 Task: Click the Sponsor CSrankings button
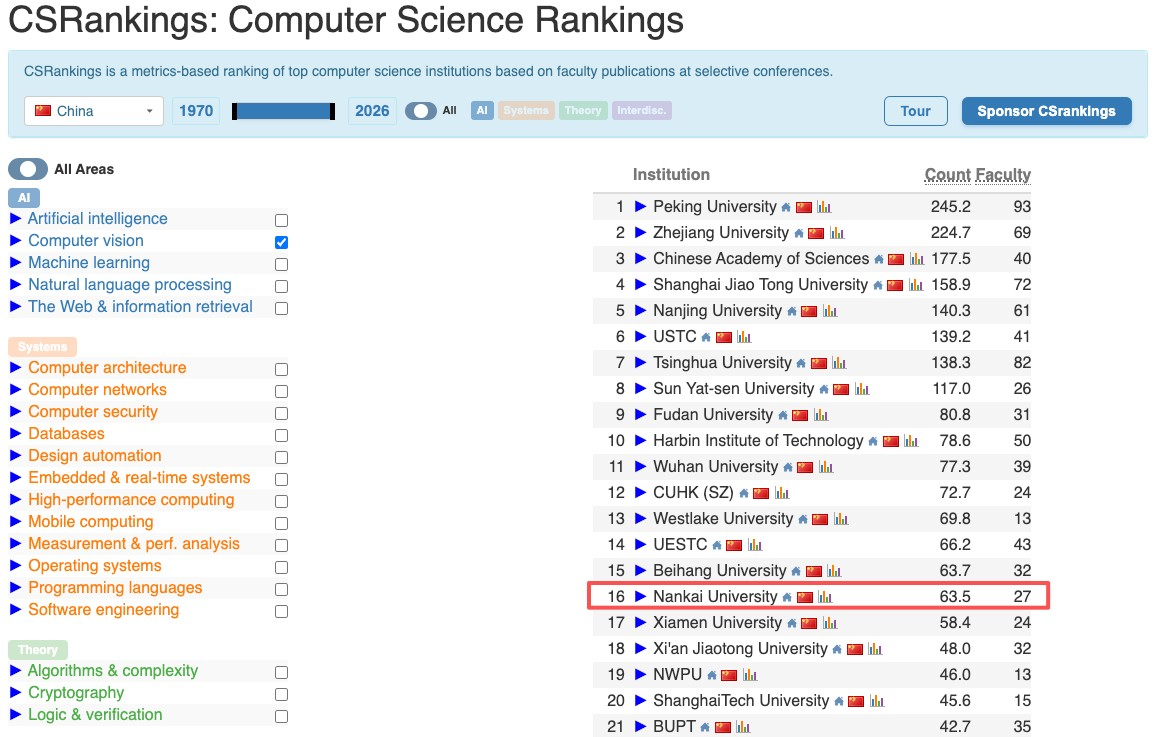pos(1046,111)
